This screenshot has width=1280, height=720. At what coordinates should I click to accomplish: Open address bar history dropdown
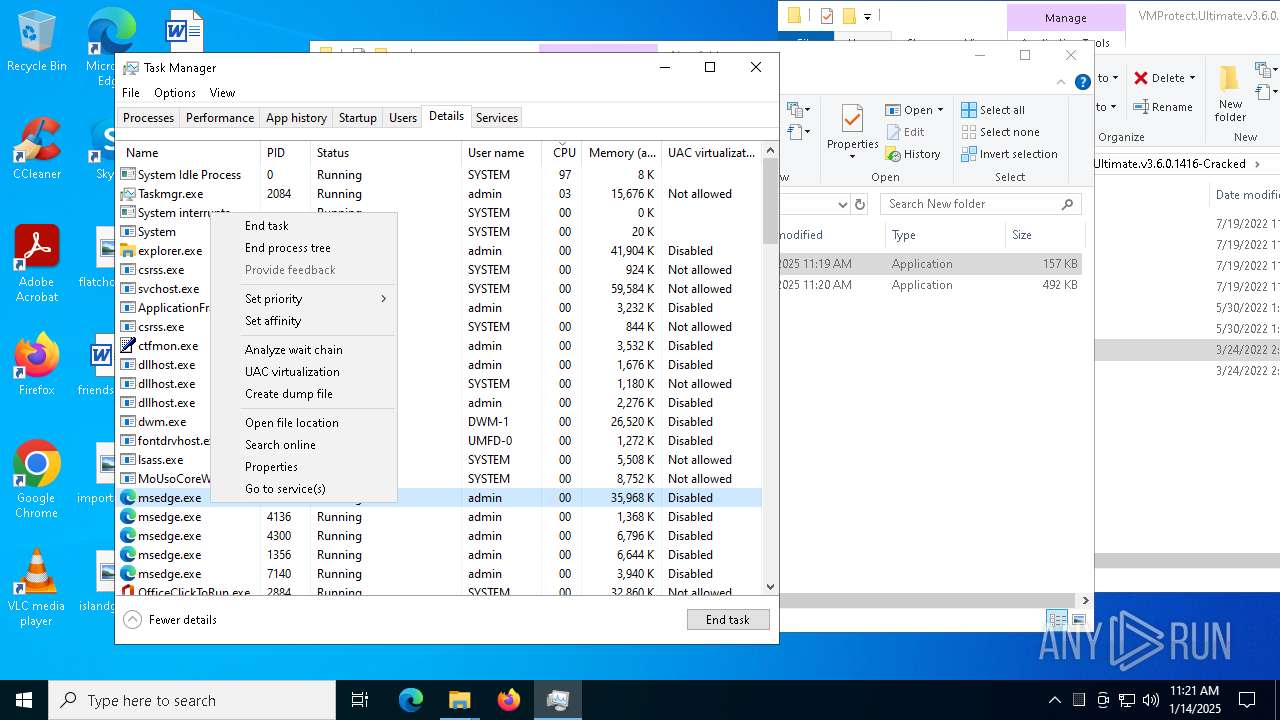[842, 204]
